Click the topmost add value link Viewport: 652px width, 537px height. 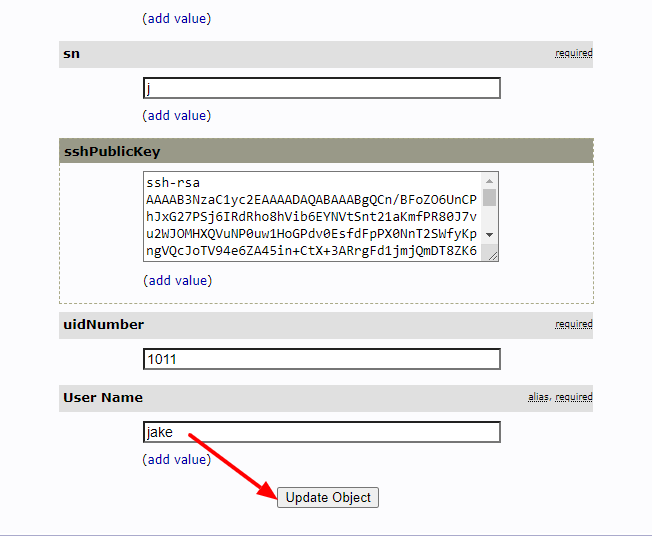tap(177, 18)
